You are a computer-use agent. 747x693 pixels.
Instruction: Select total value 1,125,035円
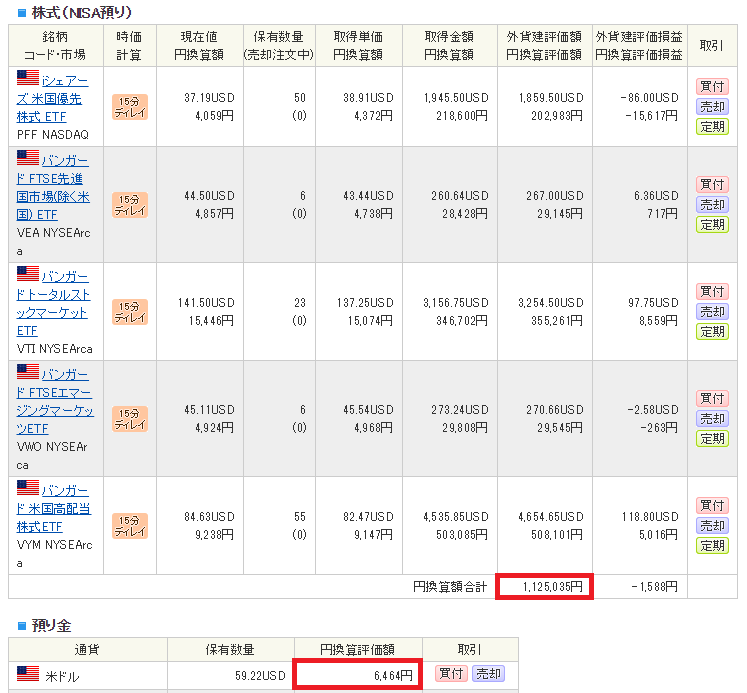click(x=552, y=587)
